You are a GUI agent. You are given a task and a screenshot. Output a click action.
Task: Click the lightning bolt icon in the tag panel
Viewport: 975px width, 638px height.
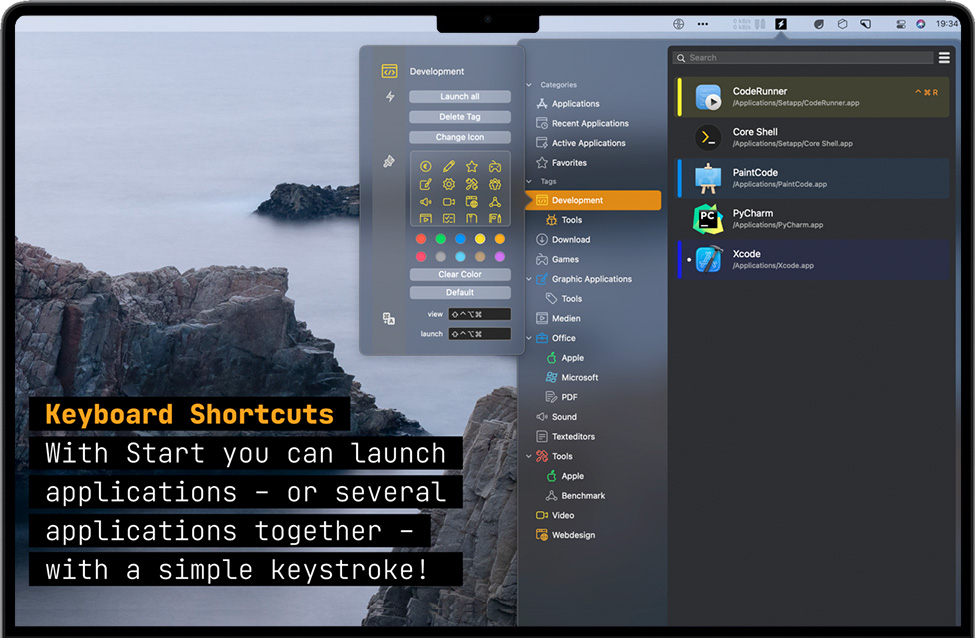(390, 97)
